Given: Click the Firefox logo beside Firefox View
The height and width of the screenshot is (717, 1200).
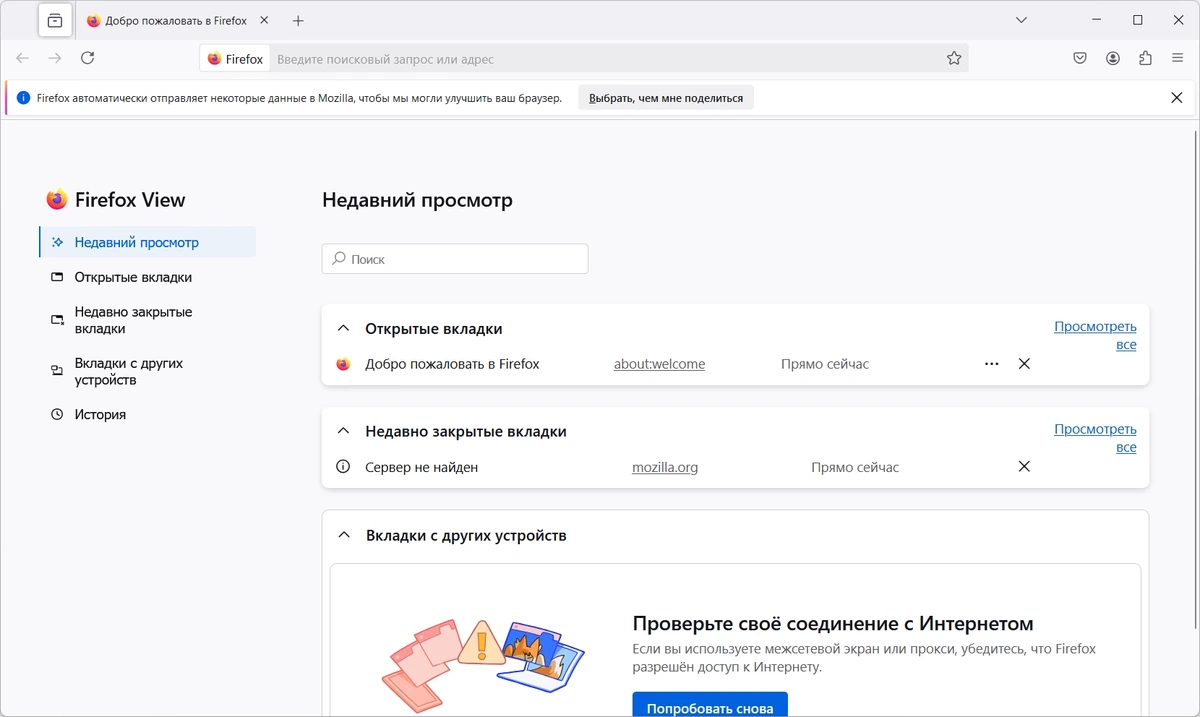Looking at the screenshot, I should point(57,200).
